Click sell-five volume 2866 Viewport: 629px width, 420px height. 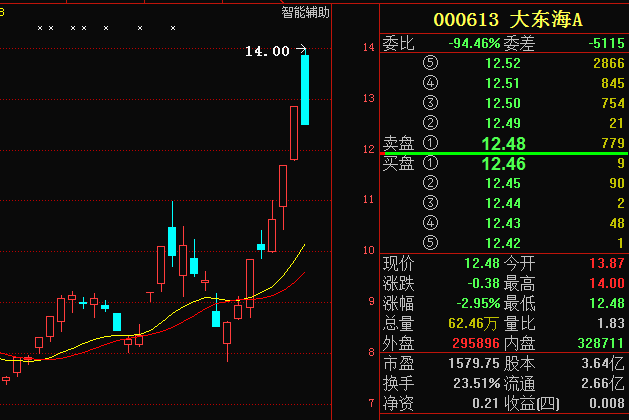click(609, 63)
